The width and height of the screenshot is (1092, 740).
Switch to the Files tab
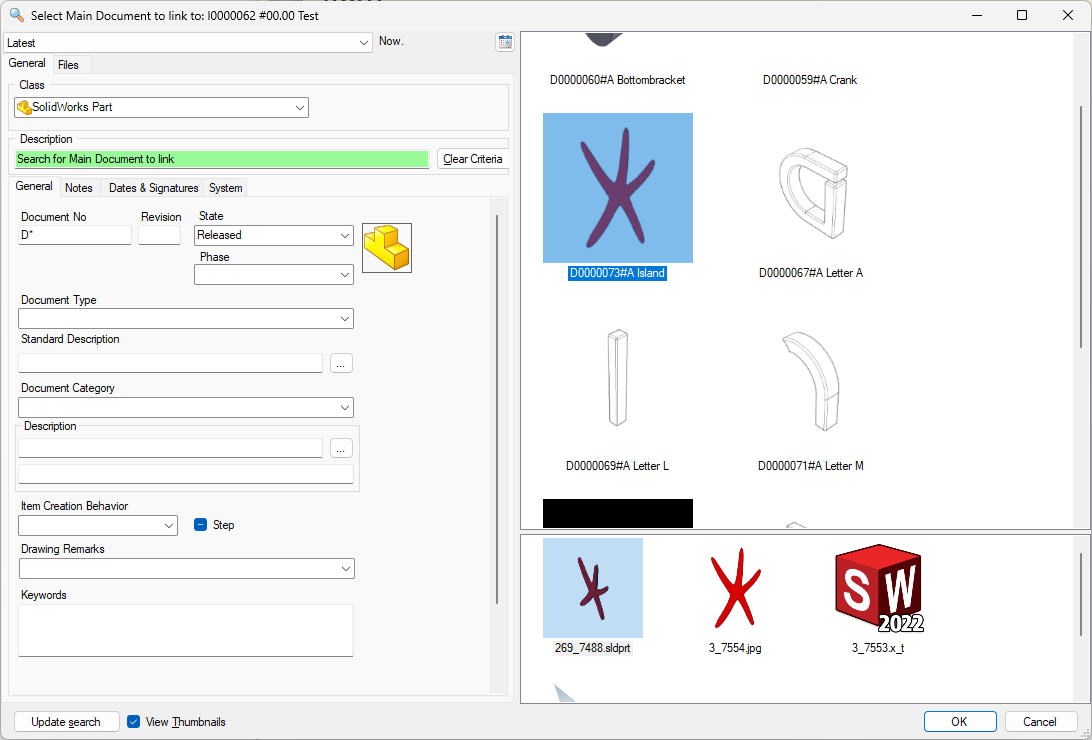point(68,65)
